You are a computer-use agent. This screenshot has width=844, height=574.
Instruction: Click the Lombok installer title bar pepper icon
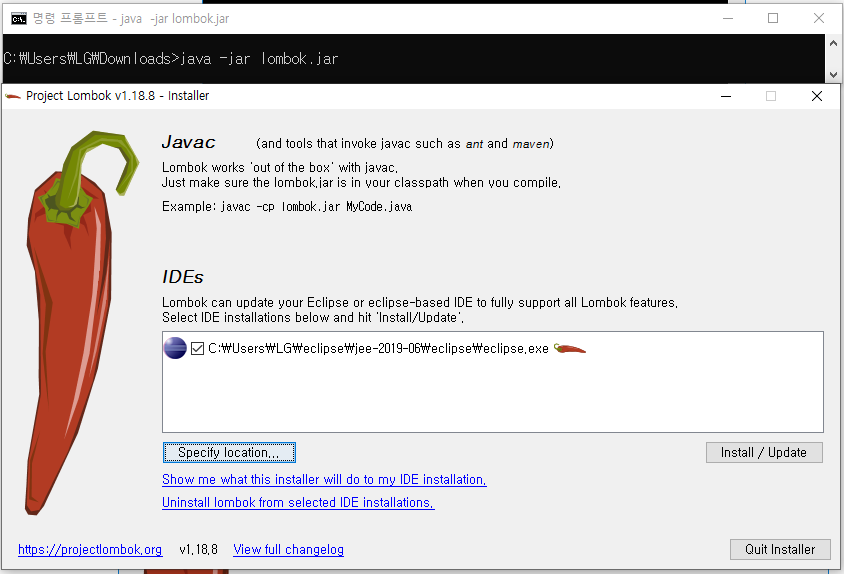click(13, 96)
